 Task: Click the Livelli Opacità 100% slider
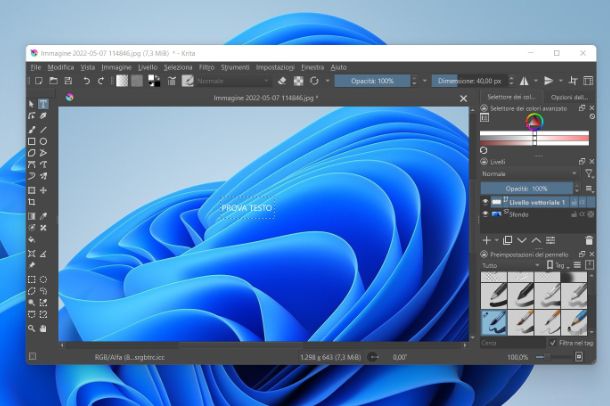pyautogui.click(x=527, y=189)
